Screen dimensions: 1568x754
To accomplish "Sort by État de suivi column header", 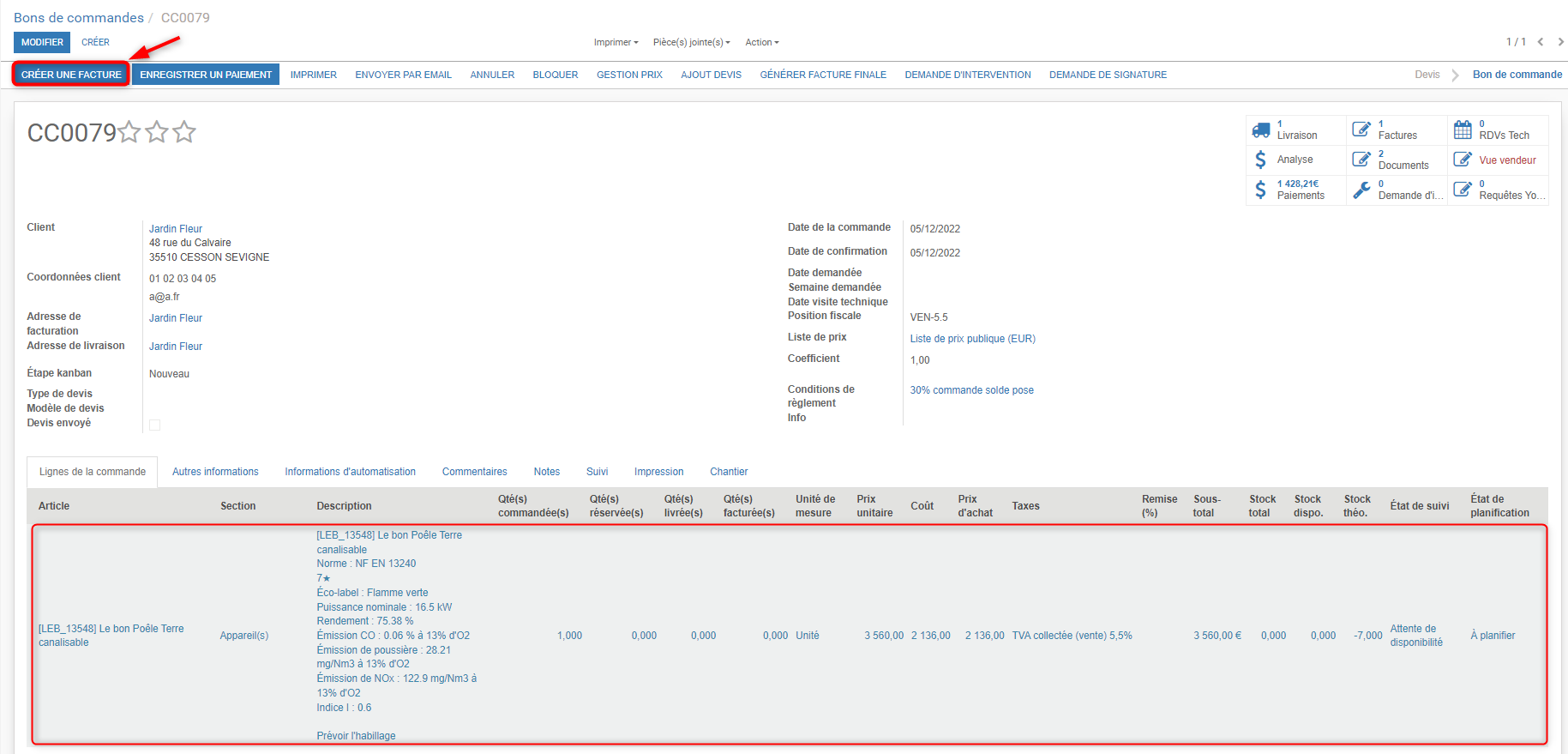I will 1420,506.
